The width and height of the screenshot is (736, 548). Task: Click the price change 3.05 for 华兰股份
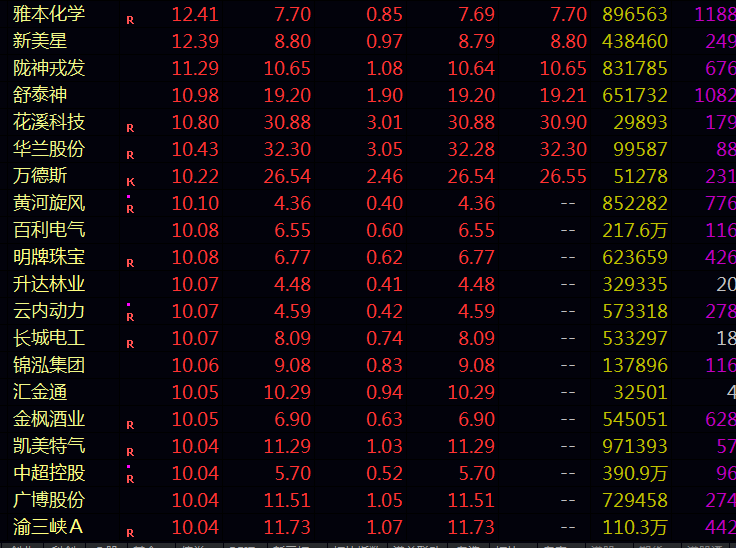point(384,149)
